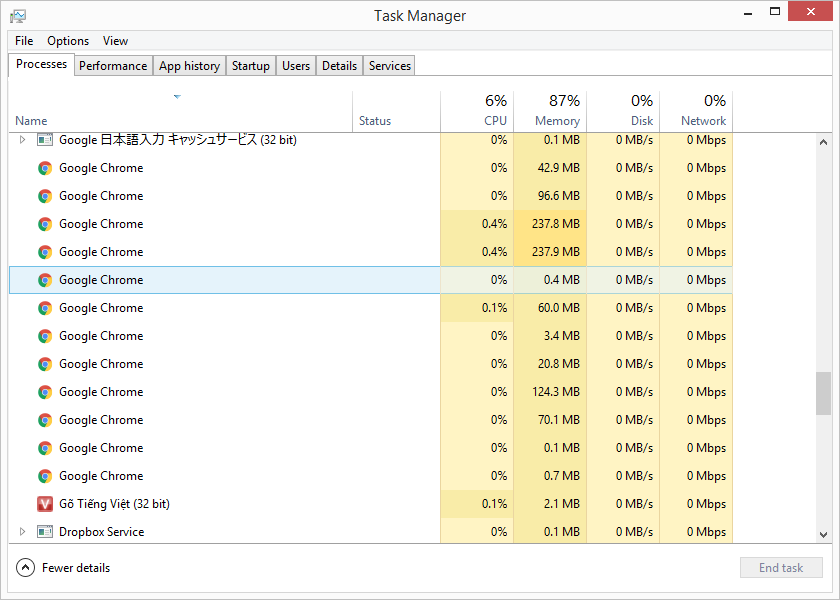Click the Chrome icon with 42.9 MB memory
Viewport: 840px width, 600px height.
click(45, 168)
